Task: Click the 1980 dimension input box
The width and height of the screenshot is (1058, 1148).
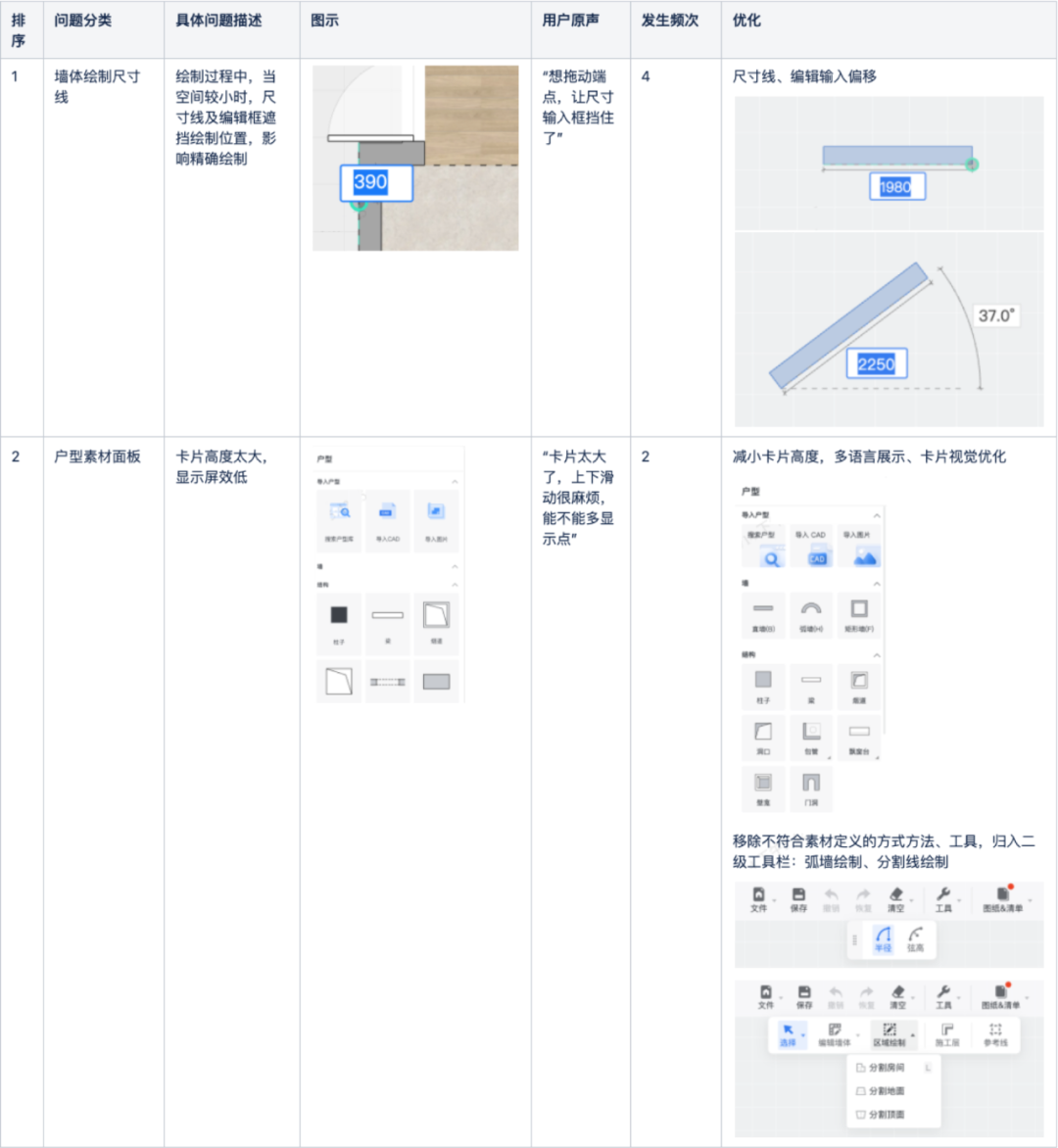Action: pos(897,187)
